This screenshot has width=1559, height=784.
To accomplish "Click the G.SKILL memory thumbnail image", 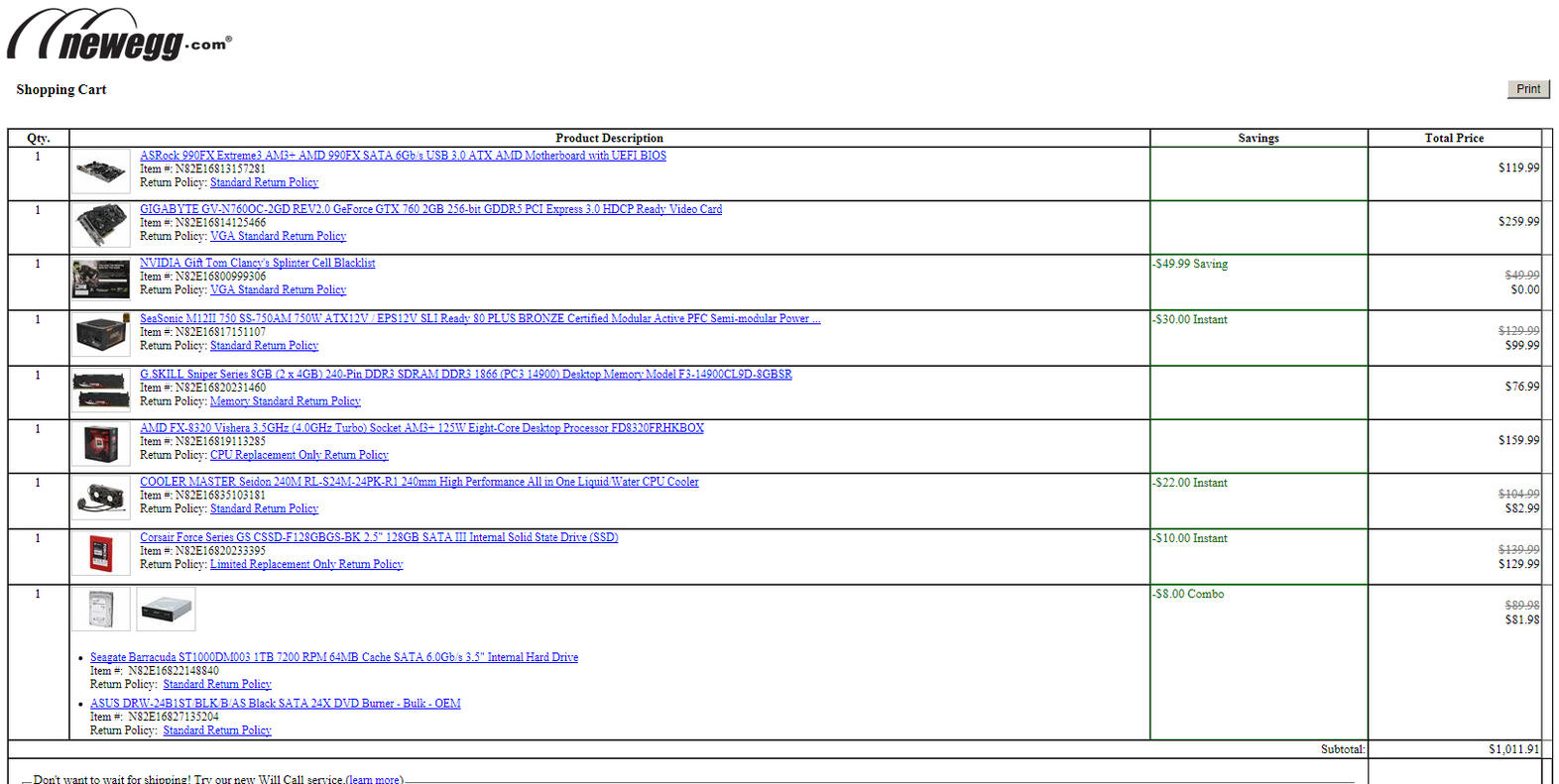I will [101, 391].
